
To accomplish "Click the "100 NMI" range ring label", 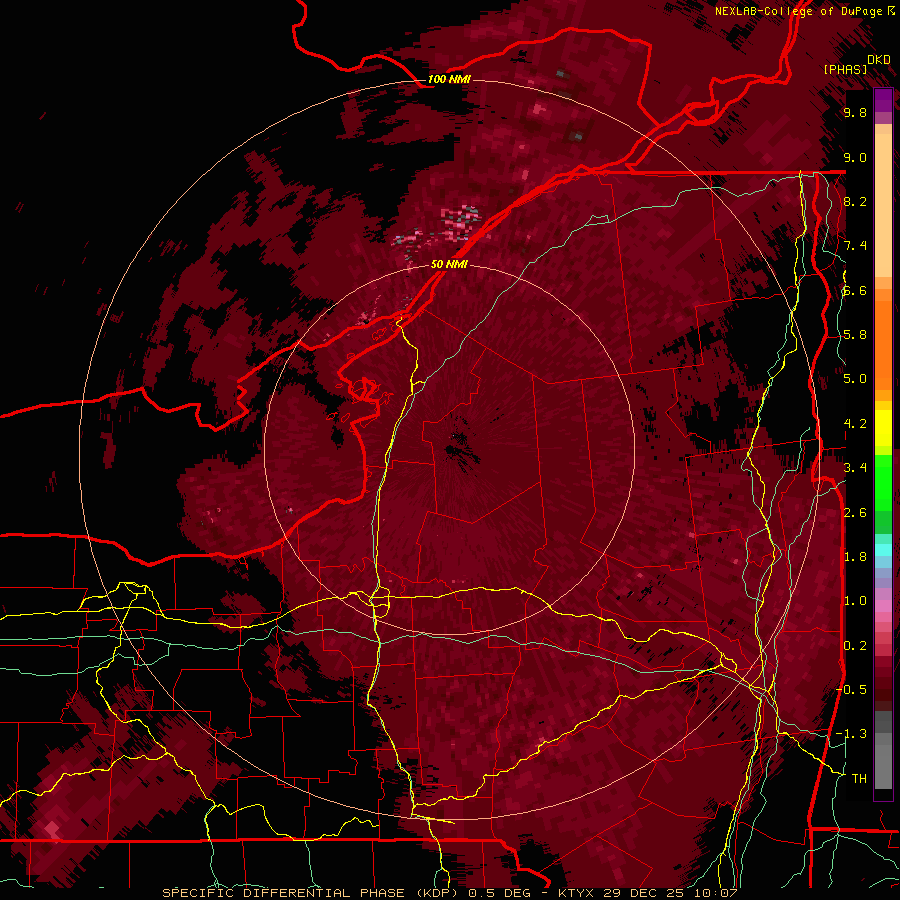I will pos(449,79).
